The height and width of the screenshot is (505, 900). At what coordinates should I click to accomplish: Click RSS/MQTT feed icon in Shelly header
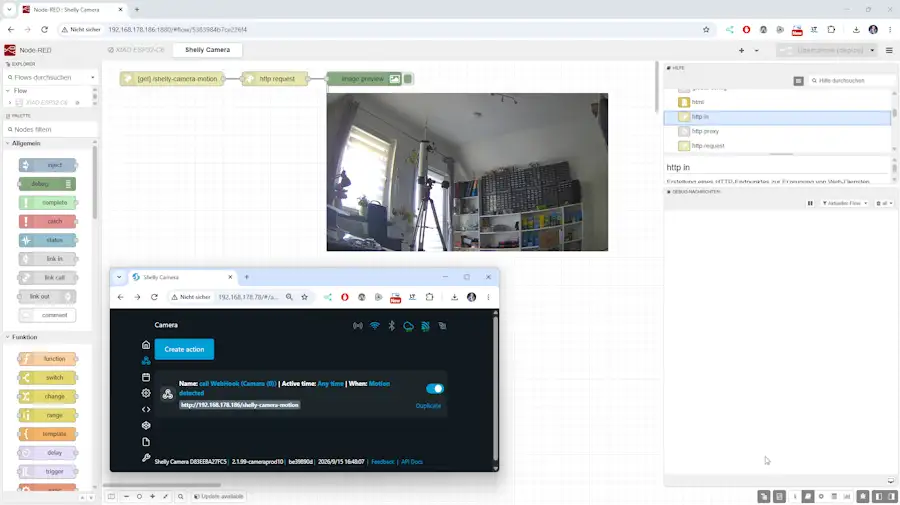coord(425,326)
